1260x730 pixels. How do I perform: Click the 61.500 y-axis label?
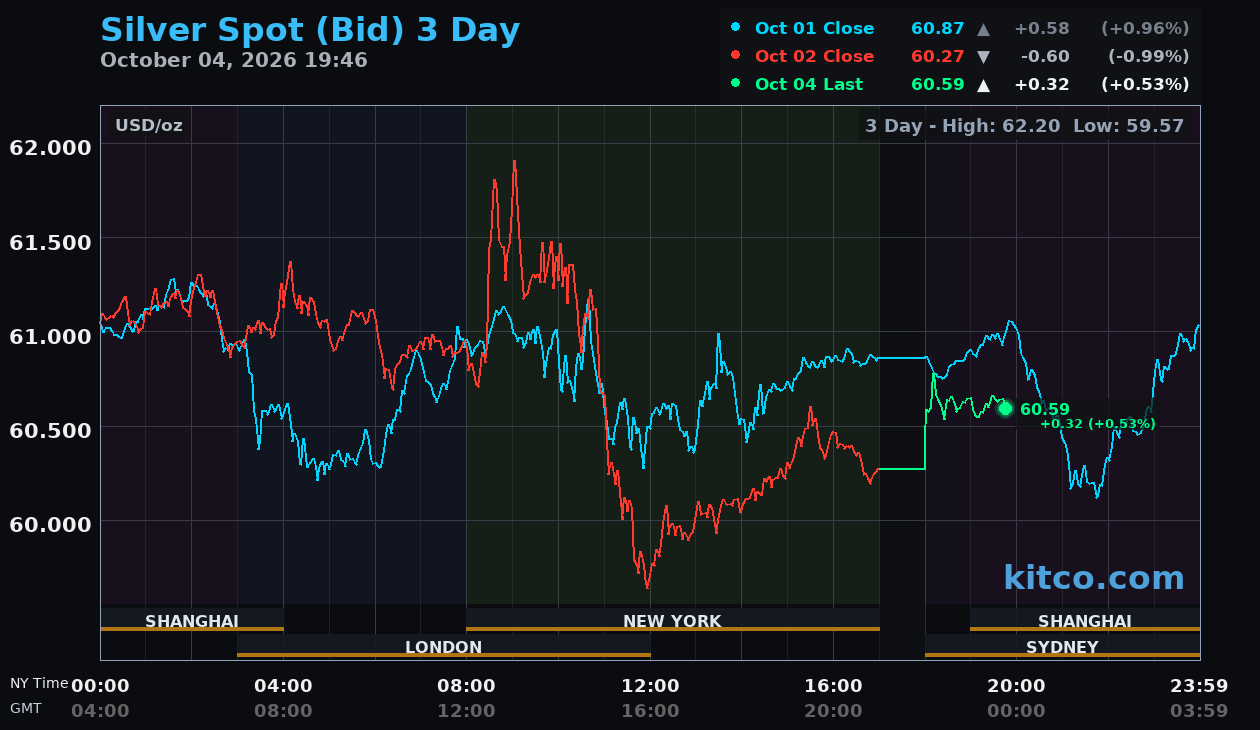click(x=50, y=242)
